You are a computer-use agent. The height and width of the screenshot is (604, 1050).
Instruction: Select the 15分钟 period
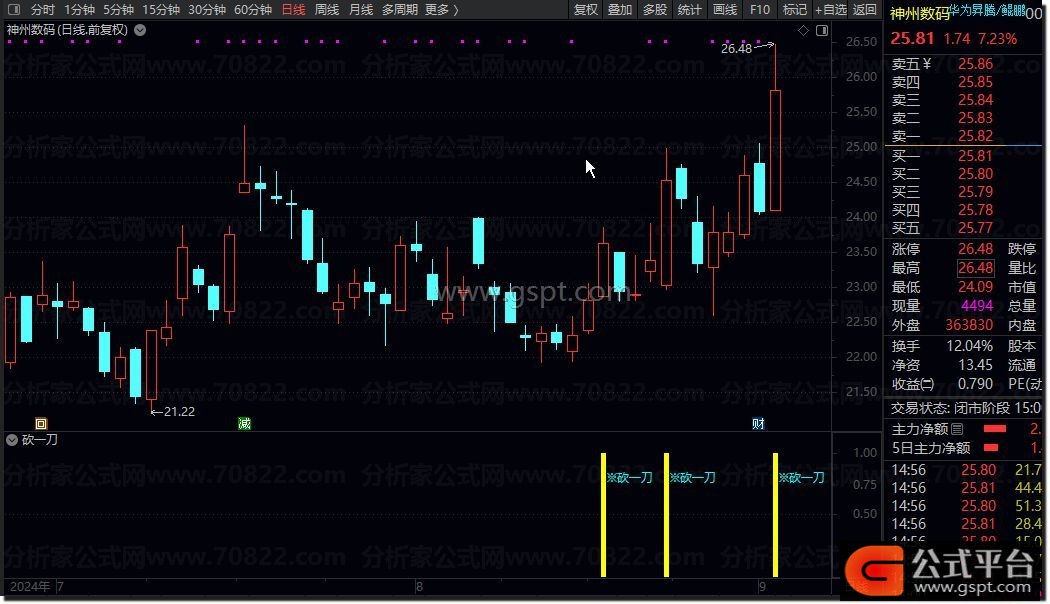(161, 9)
